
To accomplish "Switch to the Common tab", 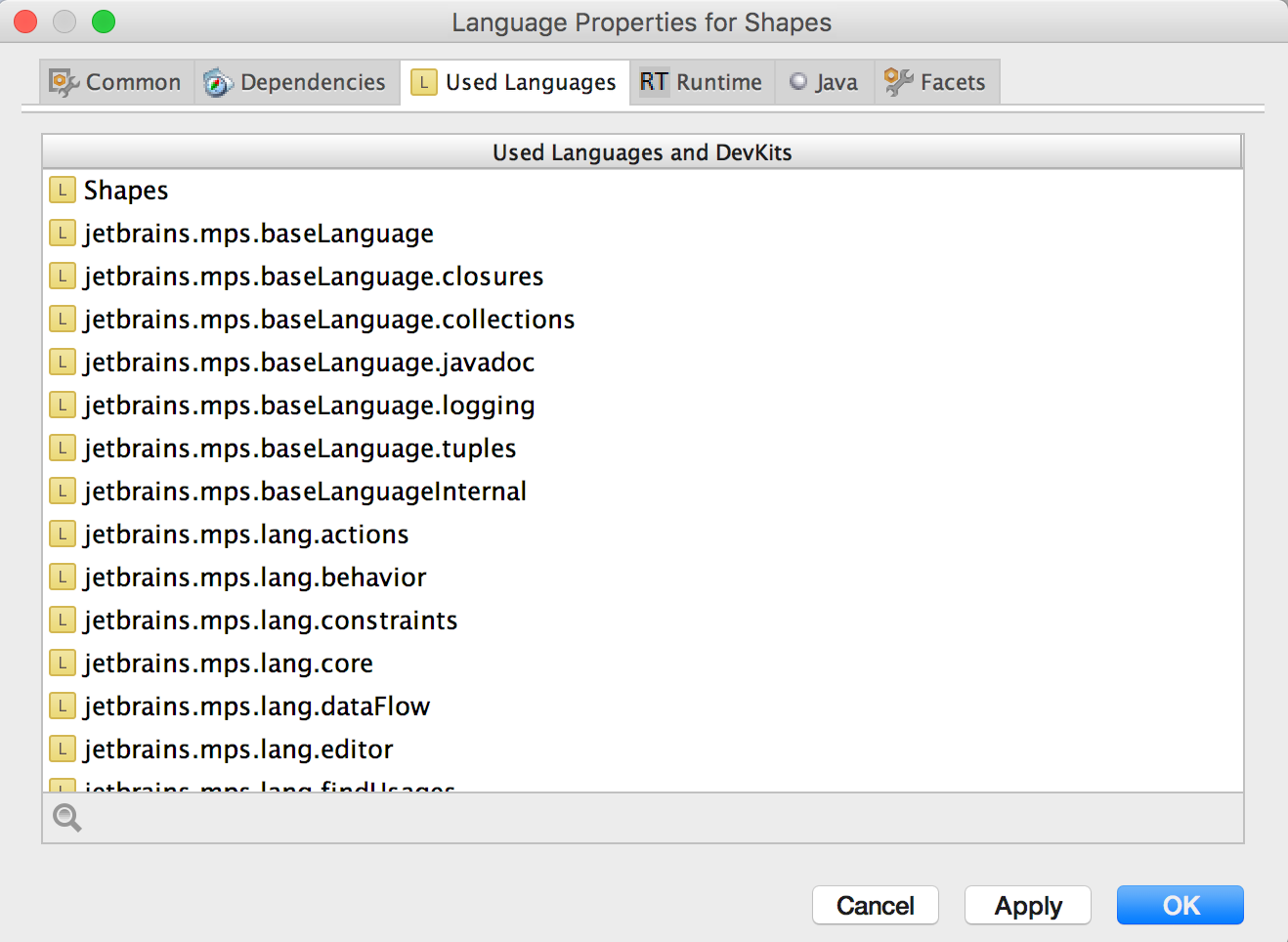I will click(116, 82).
